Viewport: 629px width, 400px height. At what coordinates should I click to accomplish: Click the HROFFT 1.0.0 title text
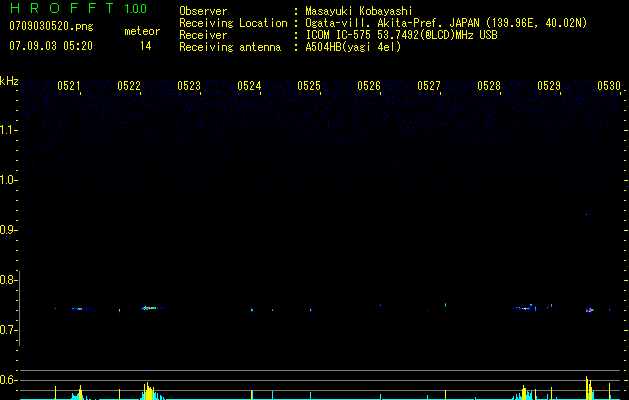click(x=79, y=8)
